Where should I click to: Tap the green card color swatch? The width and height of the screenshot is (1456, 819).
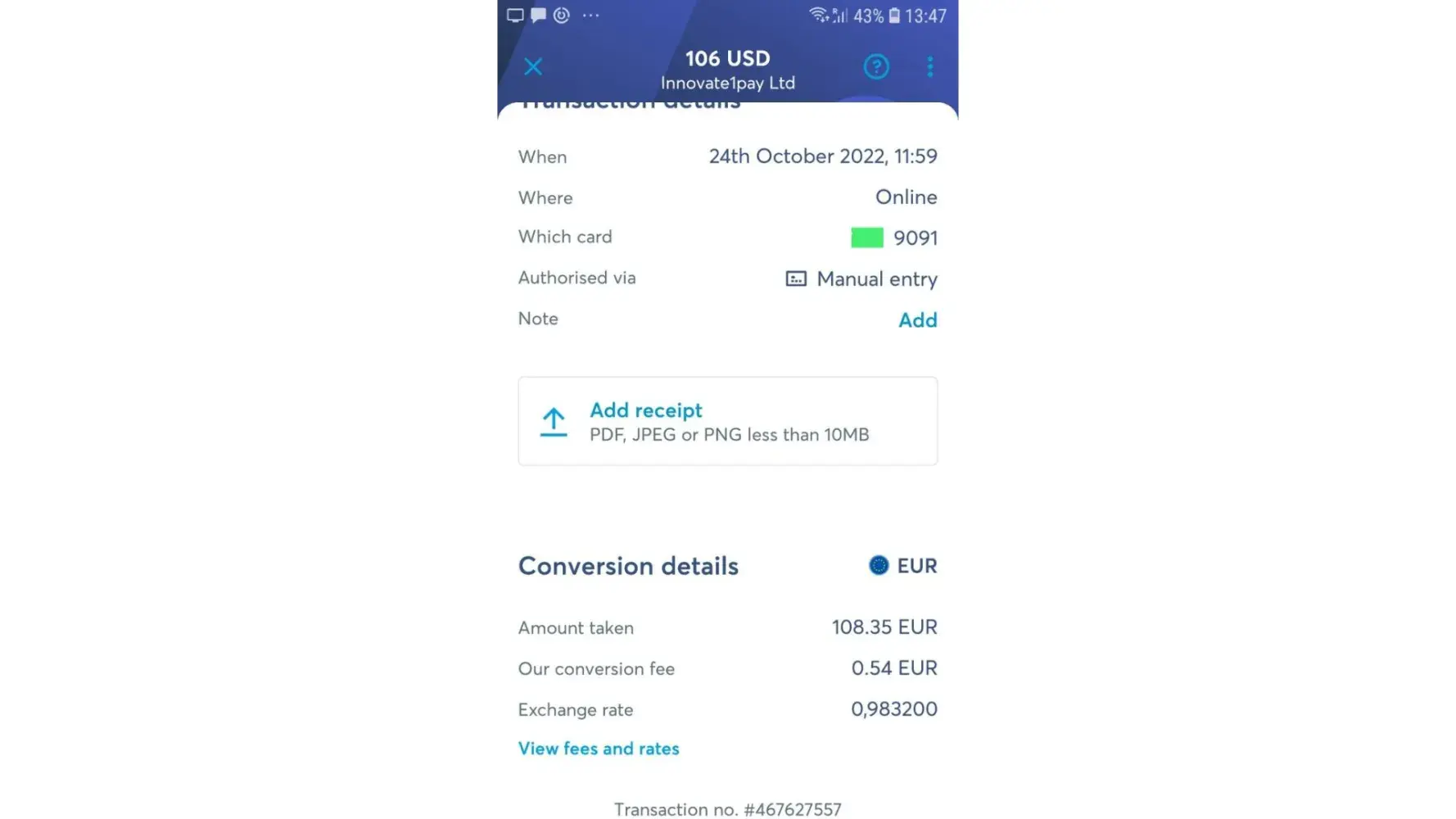(867, 238)
